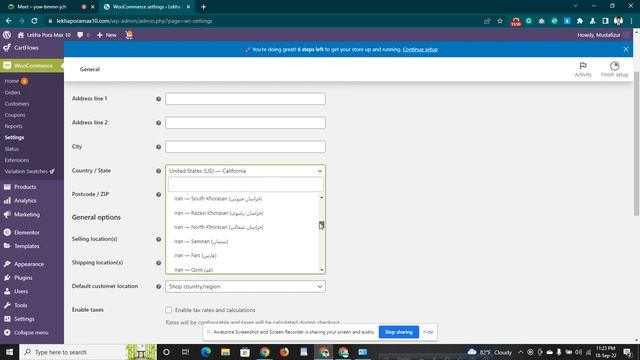Go to WooCommerce Coupons page
The width and height of the screenshot is (640, 360).
[x=15, y=115]
